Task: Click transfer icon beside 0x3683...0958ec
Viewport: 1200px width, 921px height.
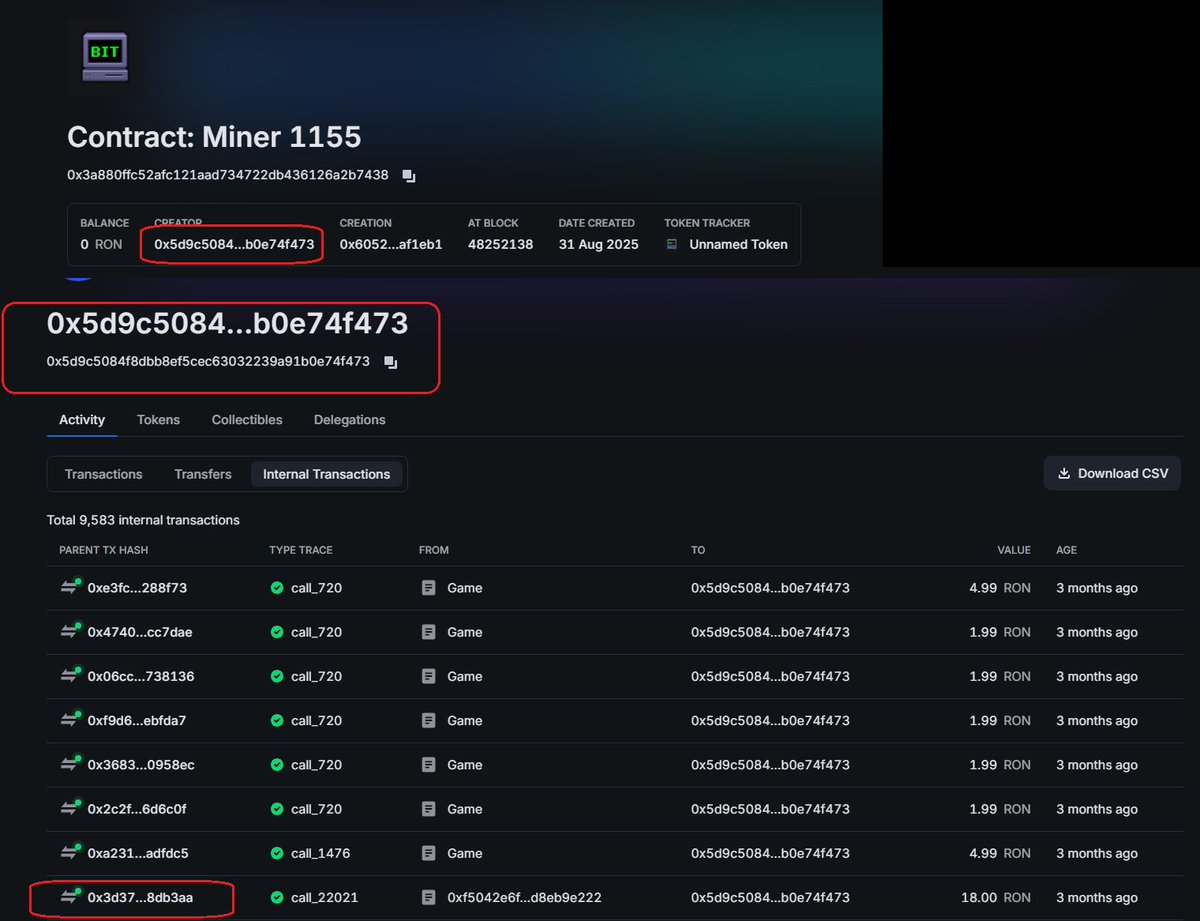Action: tap(69, 765)
